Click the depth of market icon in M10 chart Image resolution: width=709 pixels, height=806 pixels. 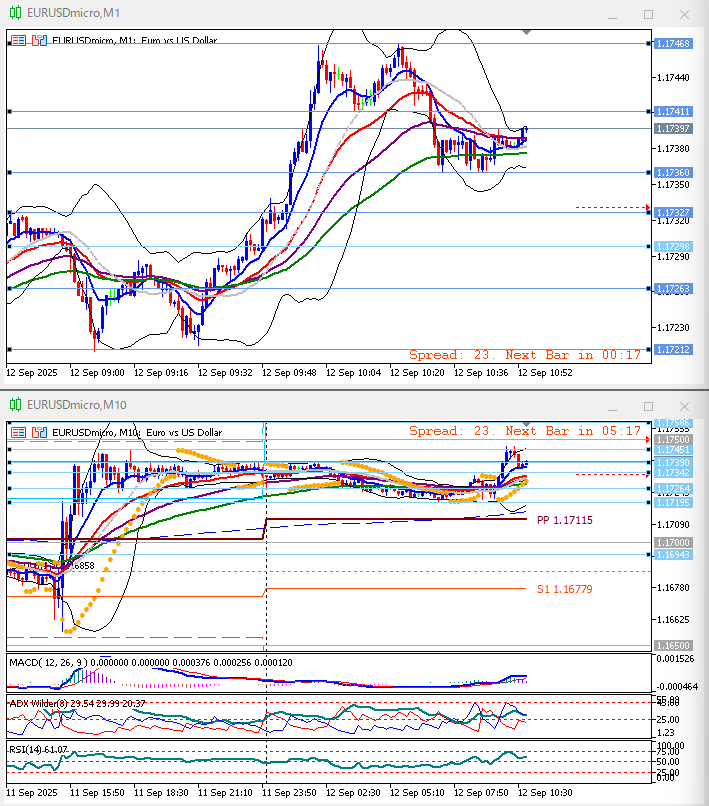38,432
